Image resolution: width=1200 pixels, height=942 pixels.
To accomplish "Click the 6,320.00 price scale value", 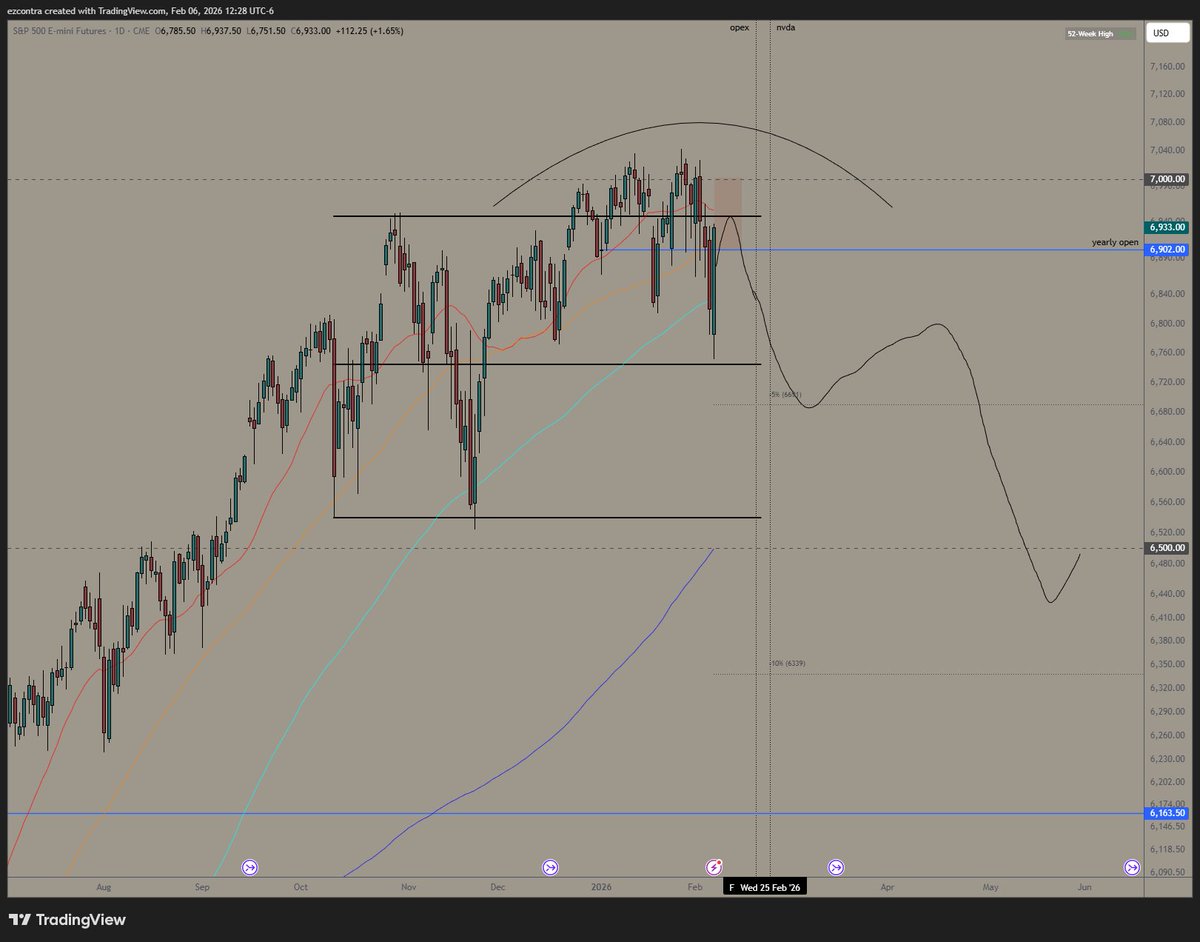I will pyautogui.click(x=1166, y=688).
